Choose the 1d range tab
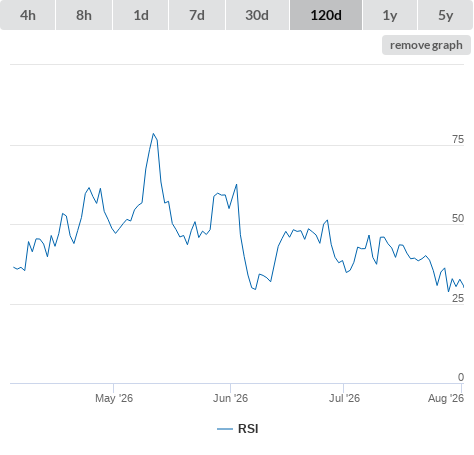 pos(141,15)
